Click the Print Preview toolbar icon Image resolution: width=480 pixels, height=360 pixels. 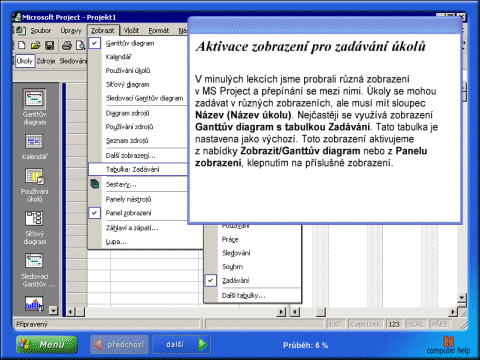tap(81, 45)
